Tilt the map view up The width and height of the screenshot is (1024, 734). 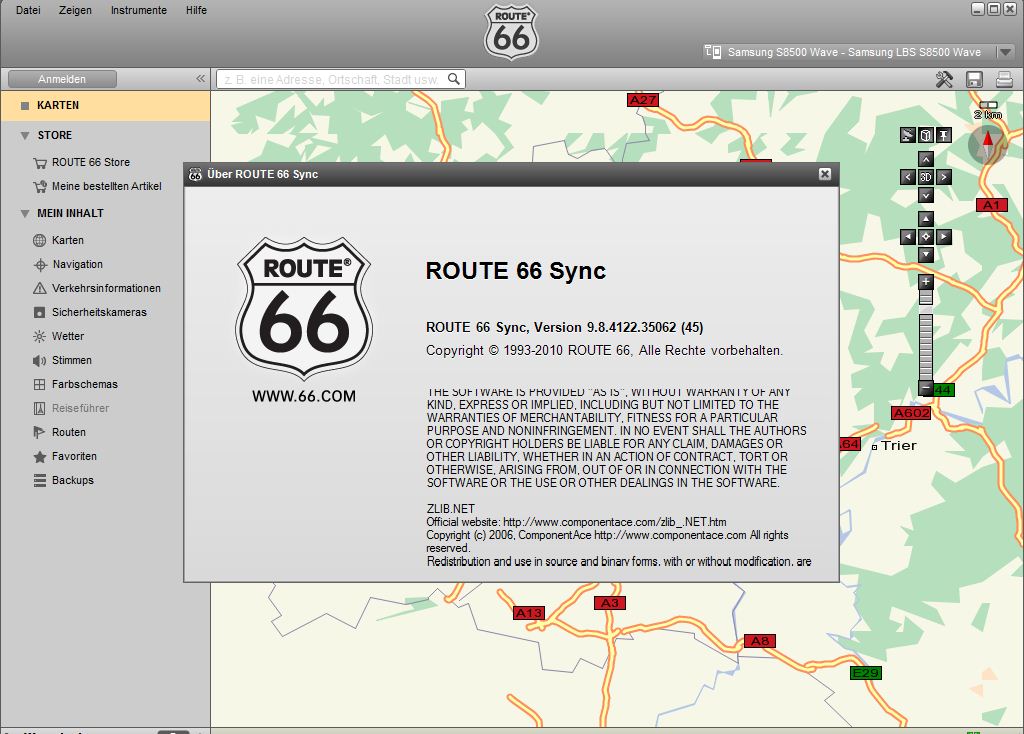(925, 159)
